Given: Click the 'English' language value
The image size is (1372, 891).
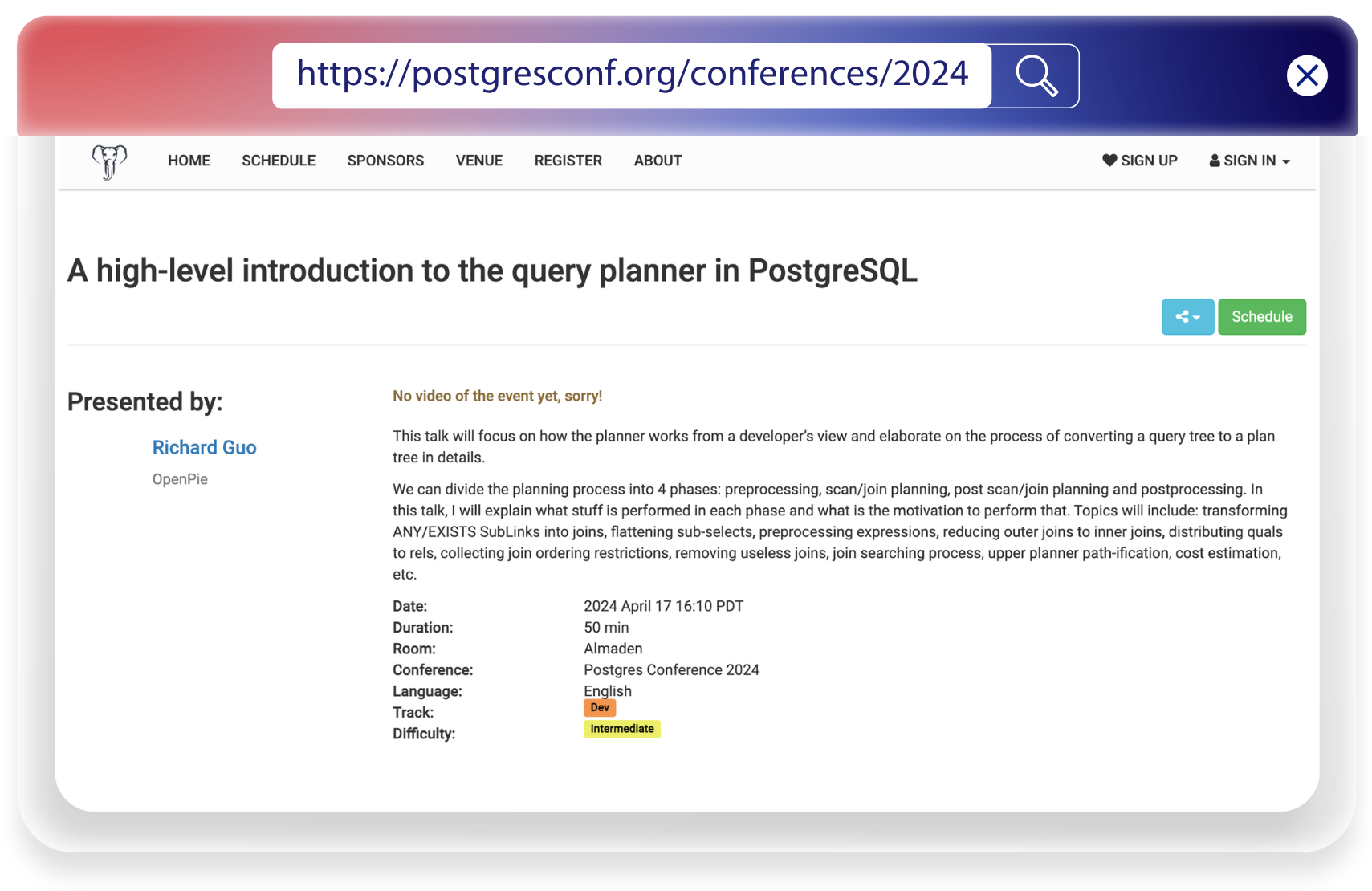Looking at the screenshot, I should click(x=607, y=691).
